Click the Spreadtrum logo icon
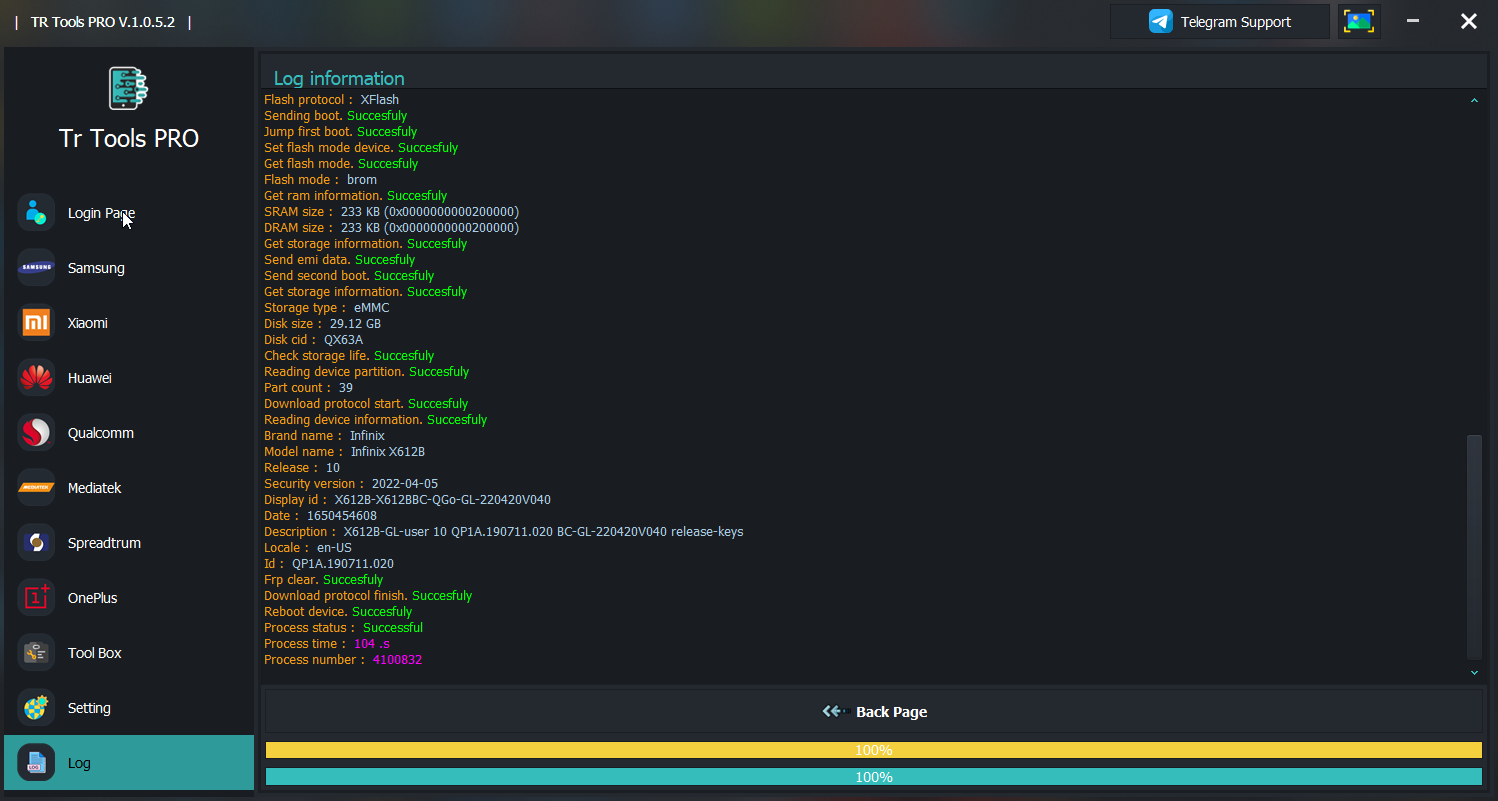The width and height of the screenshot is (1498, 801). (36, 543)
